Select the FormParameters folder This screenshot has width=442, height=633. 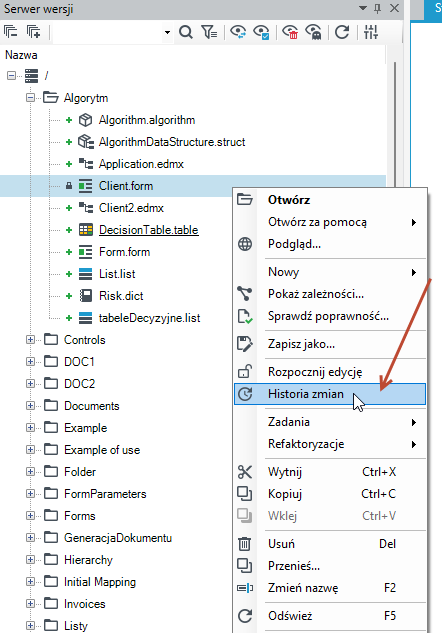click(105, 494)
